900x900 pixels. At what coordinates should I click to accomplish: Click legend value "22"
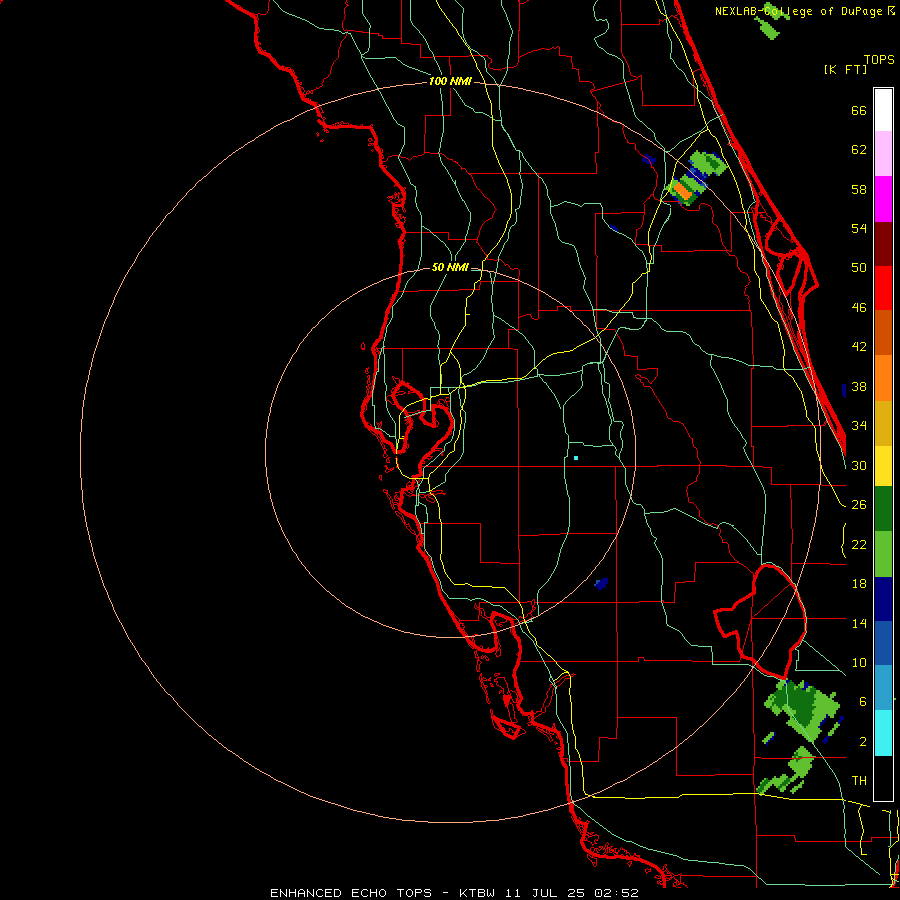coord(859,544)
